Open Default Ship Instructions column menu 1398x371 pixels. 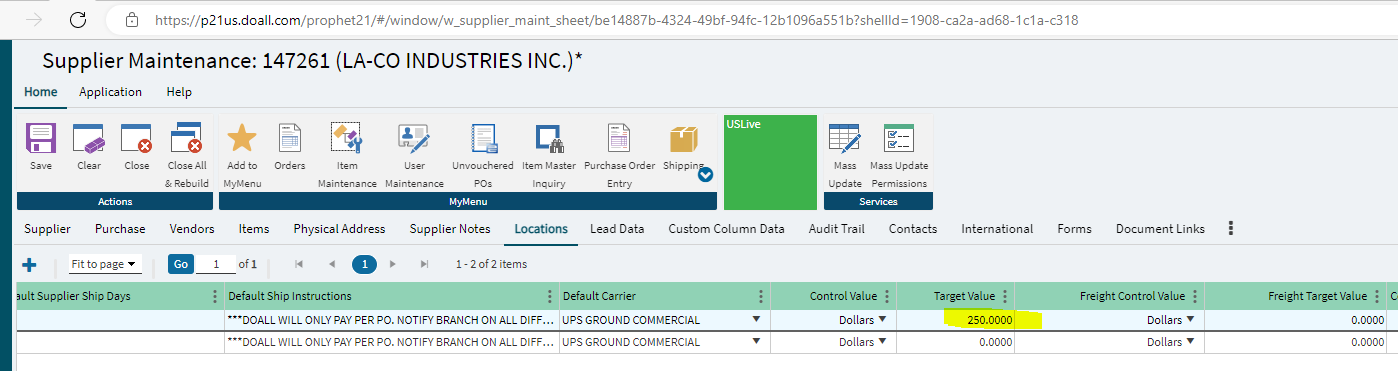(x=550, y=296)
